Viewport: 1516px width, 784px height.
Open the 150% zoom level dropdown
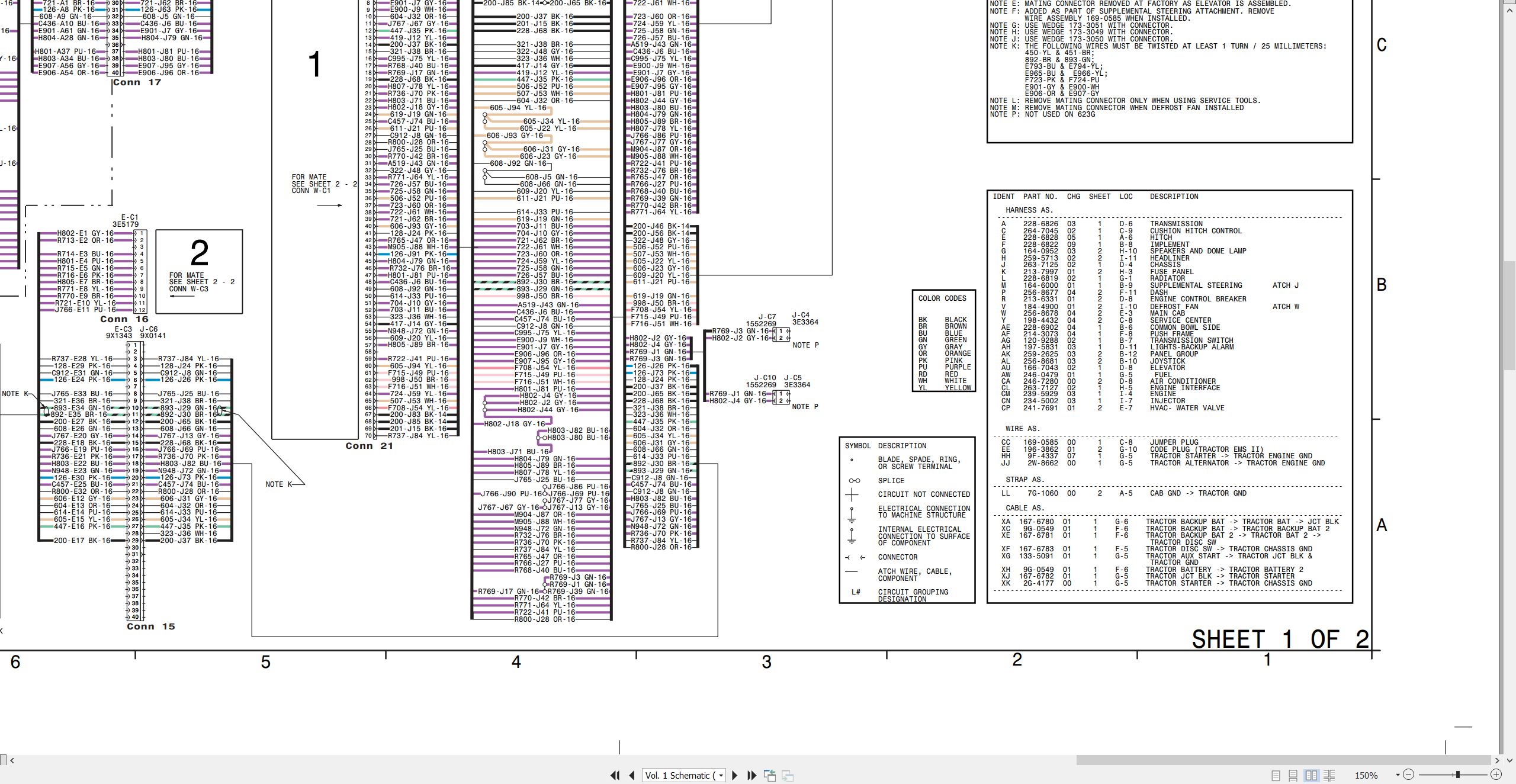tap(1398, 775)
